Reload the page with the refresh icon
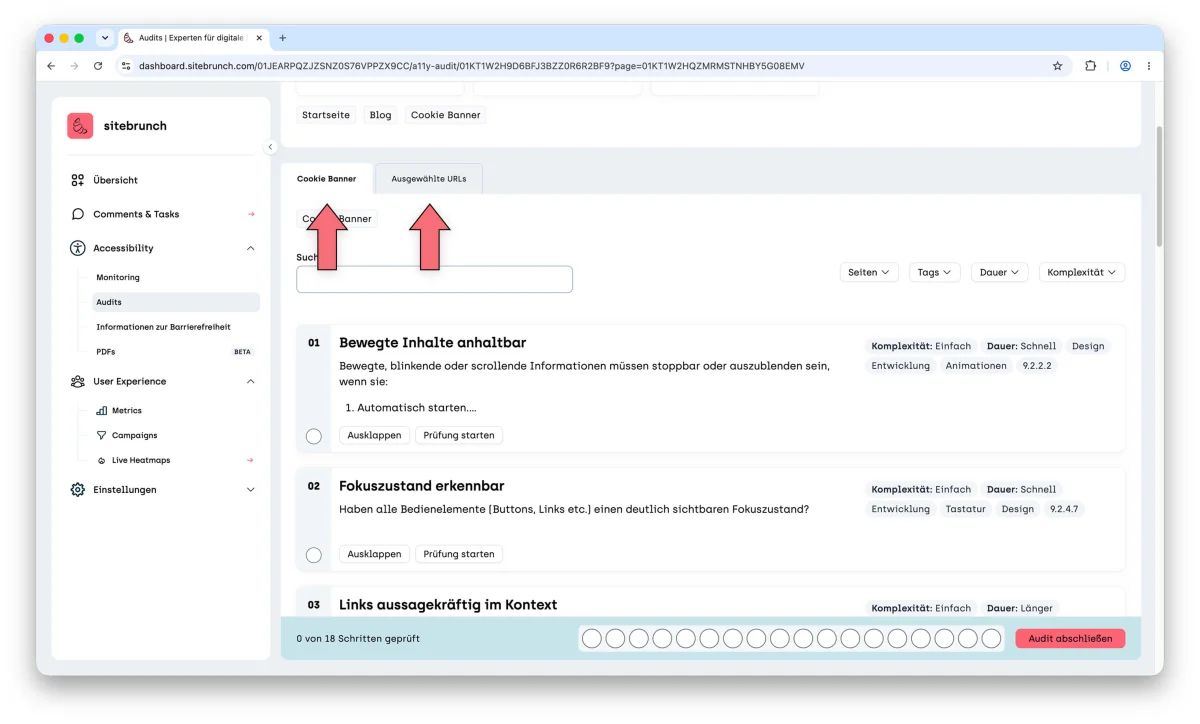 click(x=98, y=66)
